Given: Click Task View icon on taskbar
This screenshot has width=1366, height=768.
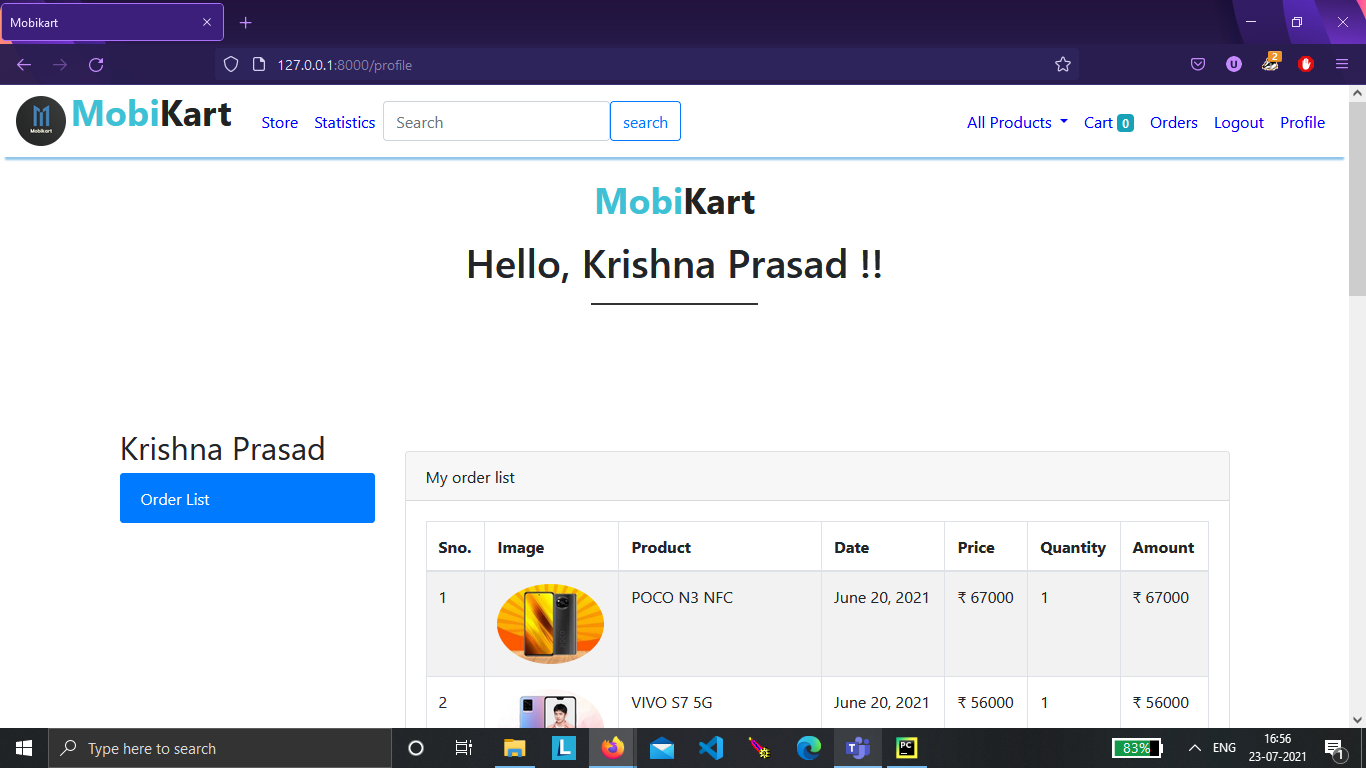Looking at the screenshot, I should pyautogui.click(x=464, y=748).
